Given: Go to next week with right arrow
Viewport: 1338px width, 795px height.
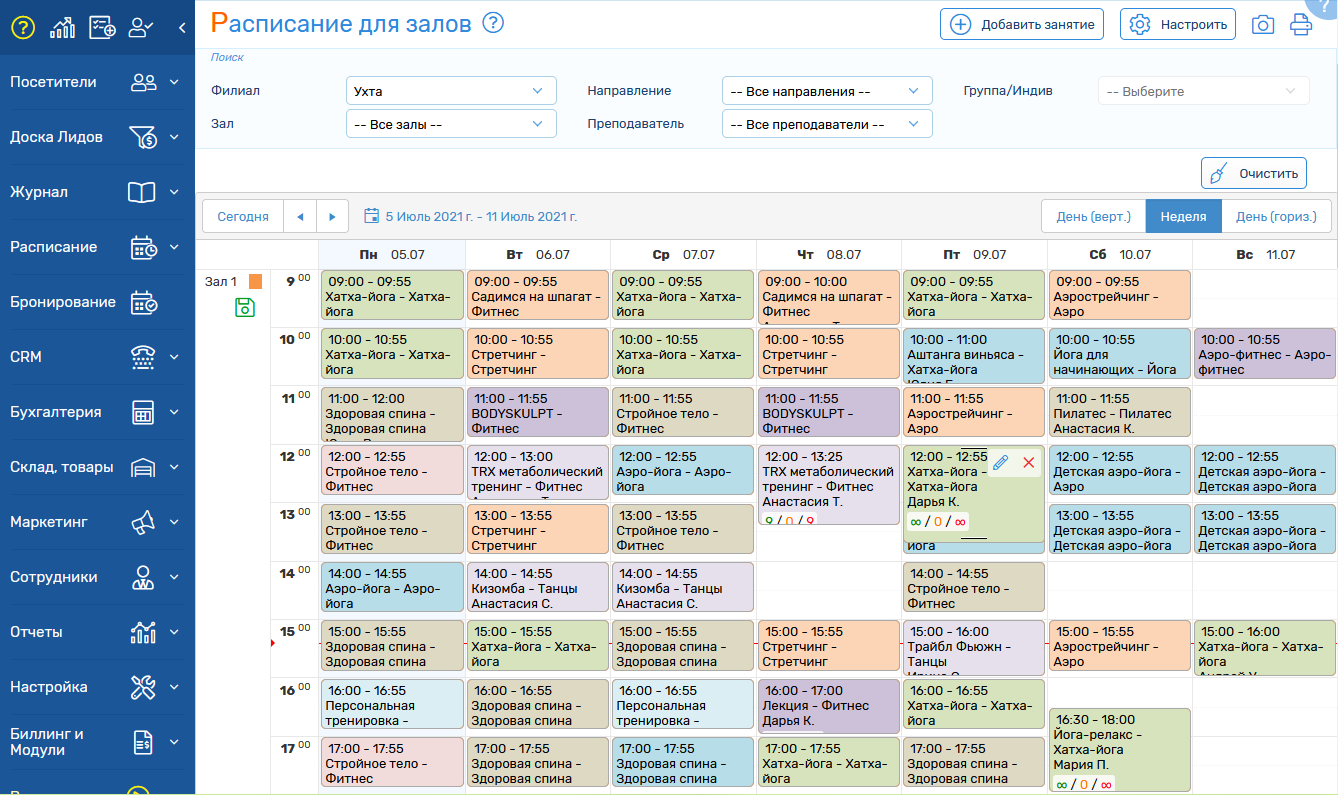Looking at the screenshot, I should [x=332, y=216].
